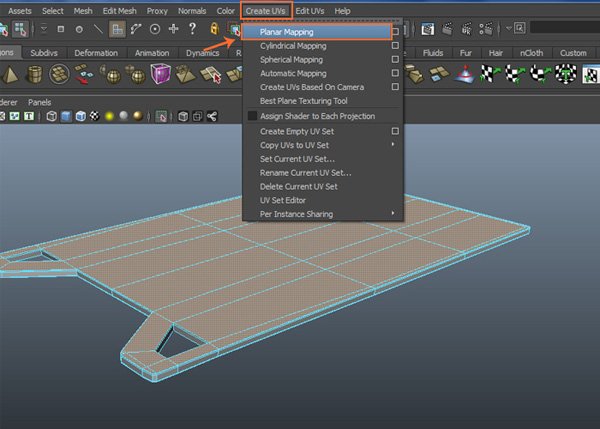Screen dimensions: 600x429
Task: Click the spherical mapping checkered ball icon
Action: tap(540, 74)
